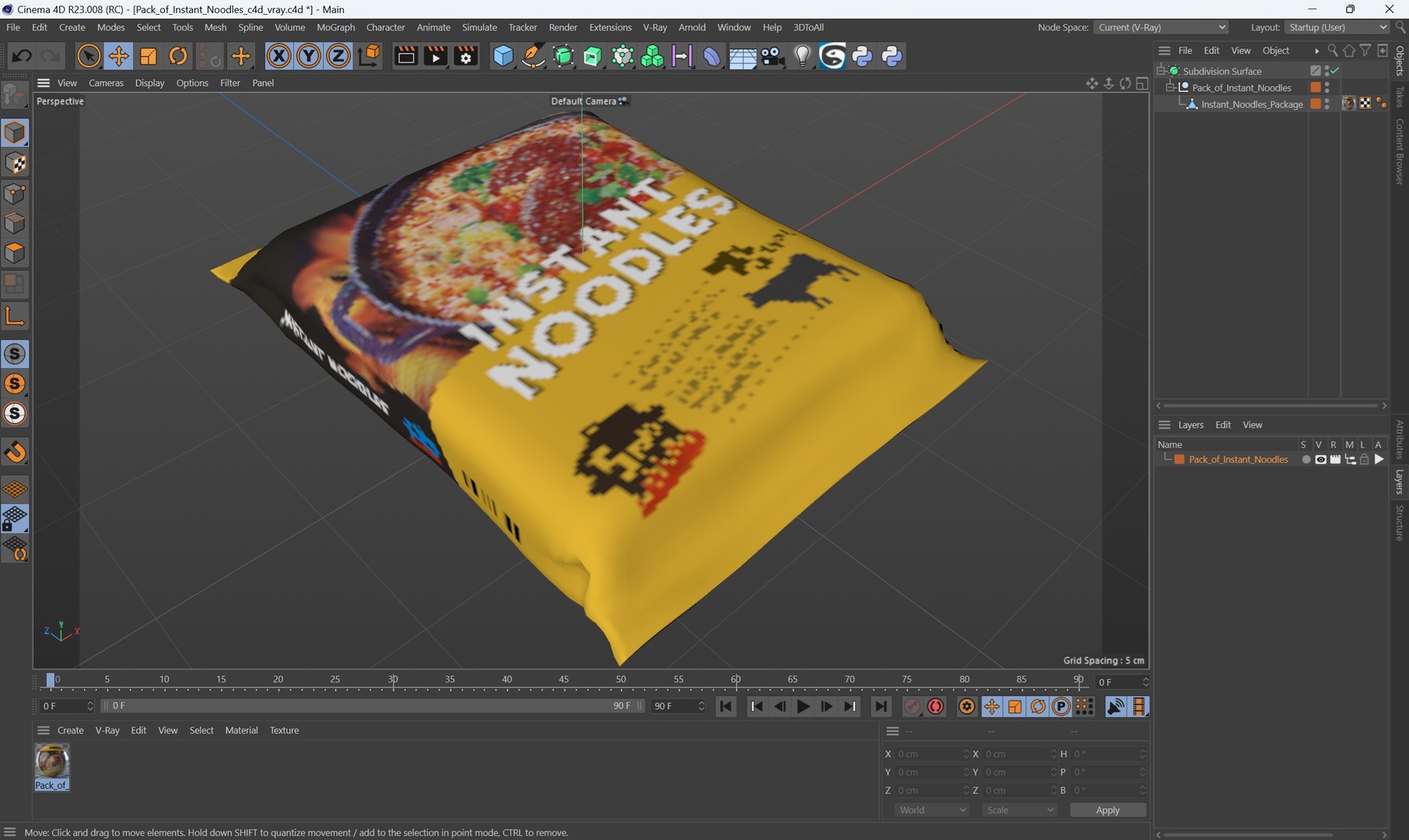The image size is (1409, 840).
Task: Select the Spline Pen tool
Action: coord(533,56)
